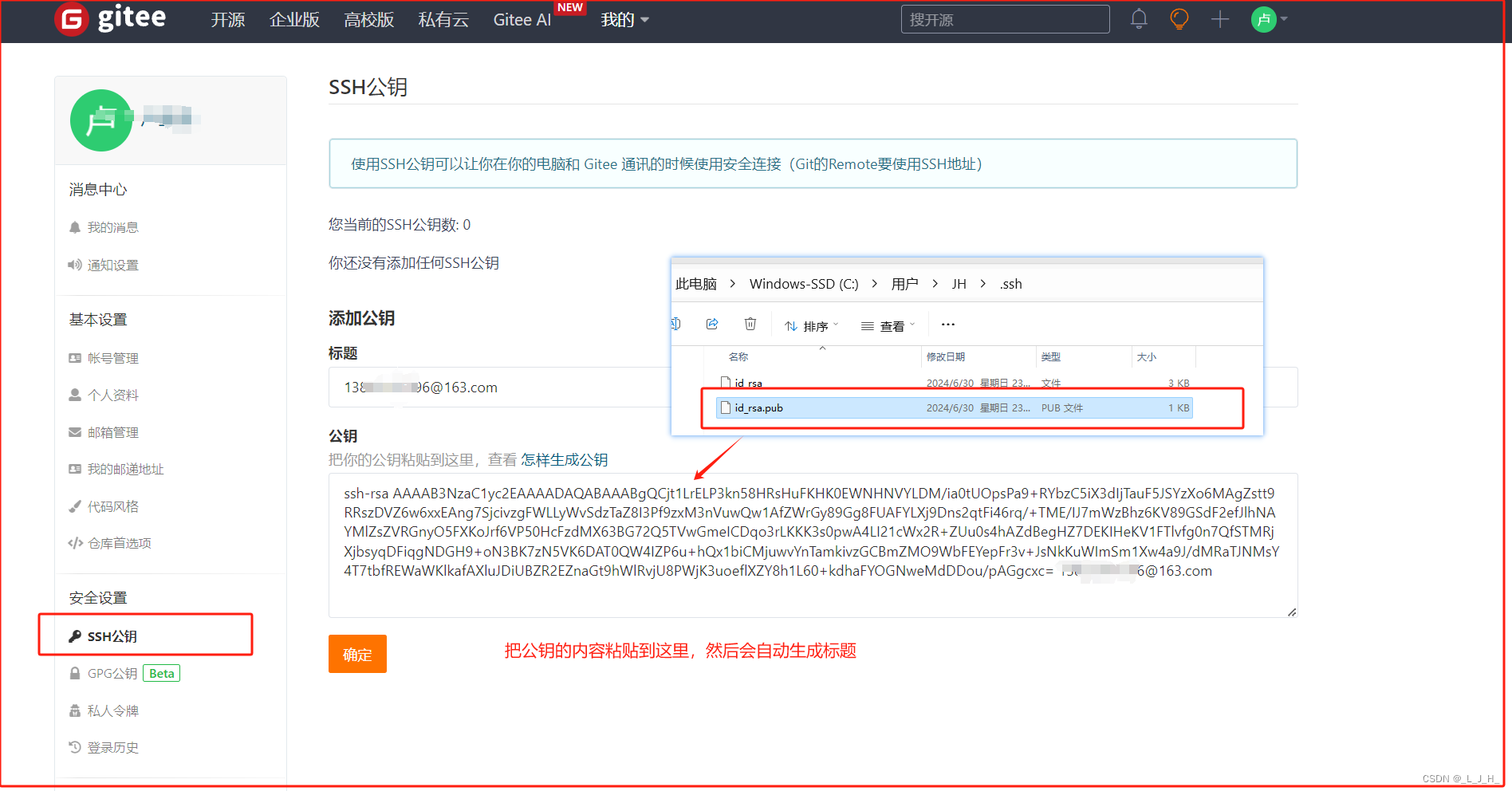
Task: Open 帐号管理 settings
Action: 112,358
